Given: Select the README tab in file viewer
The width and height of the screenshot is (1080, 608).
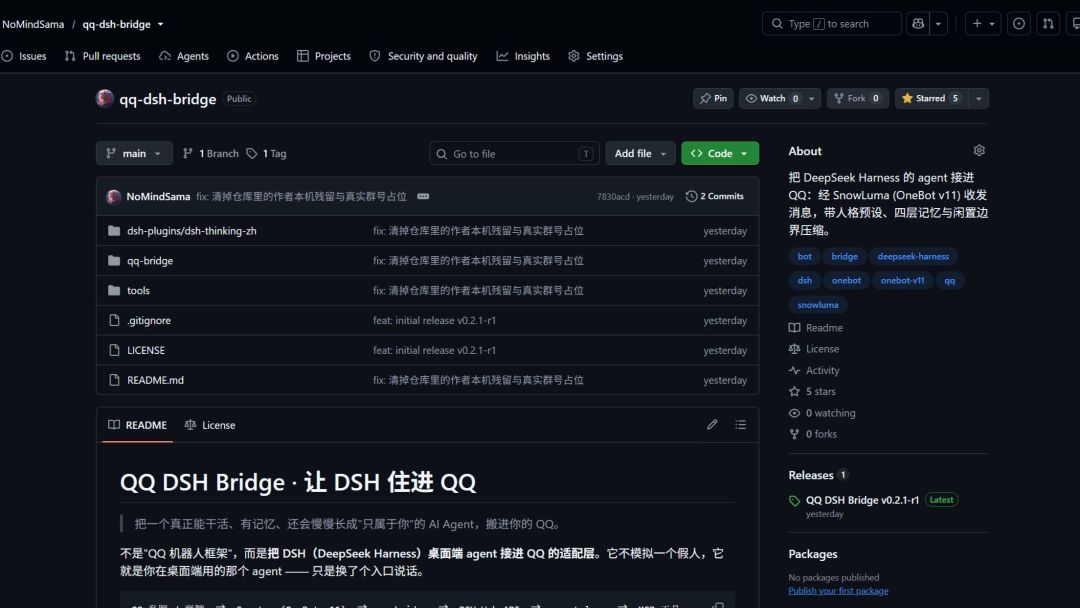Looking at the screenshot, I should tap(138, 425).
